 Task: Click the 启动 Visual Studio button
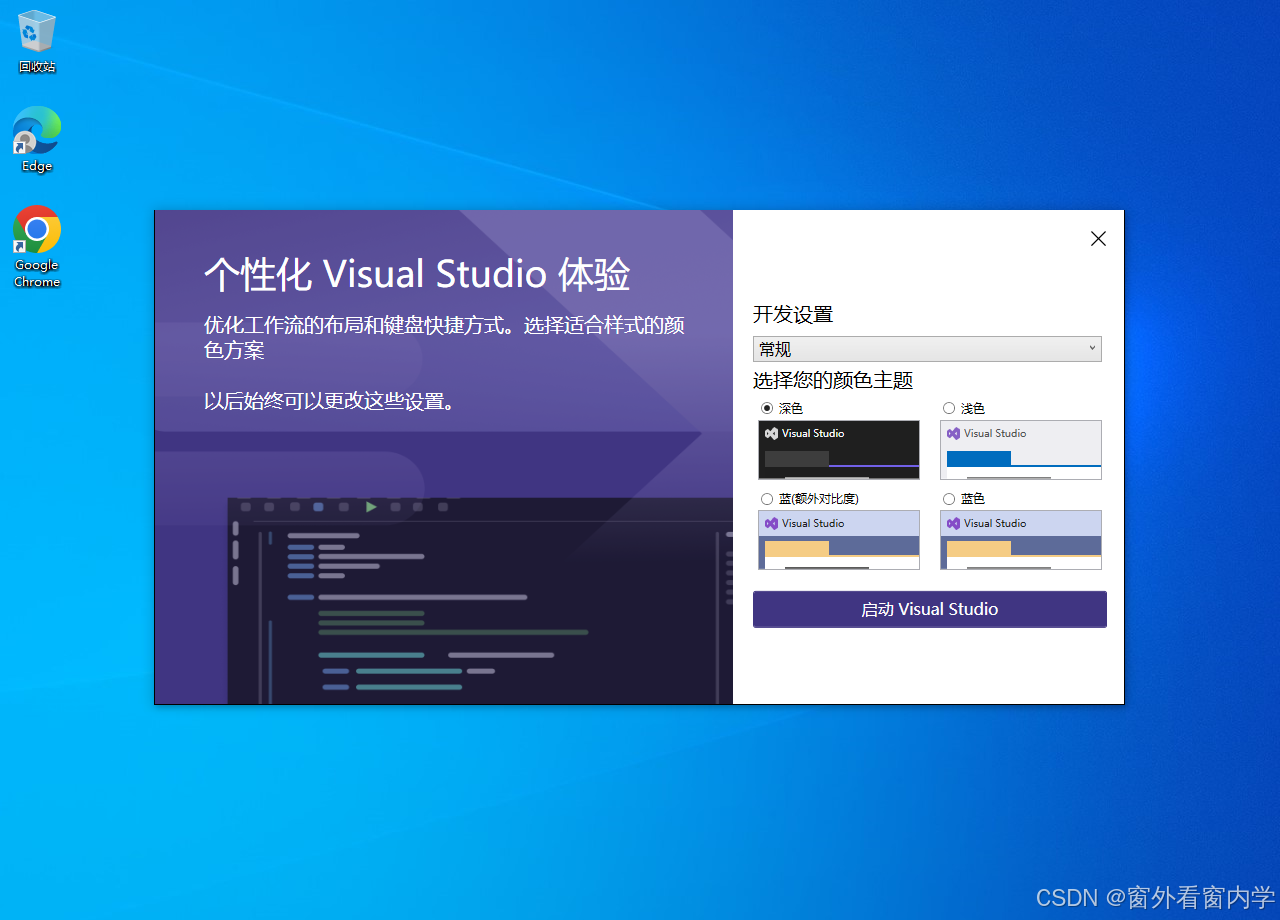930,609
